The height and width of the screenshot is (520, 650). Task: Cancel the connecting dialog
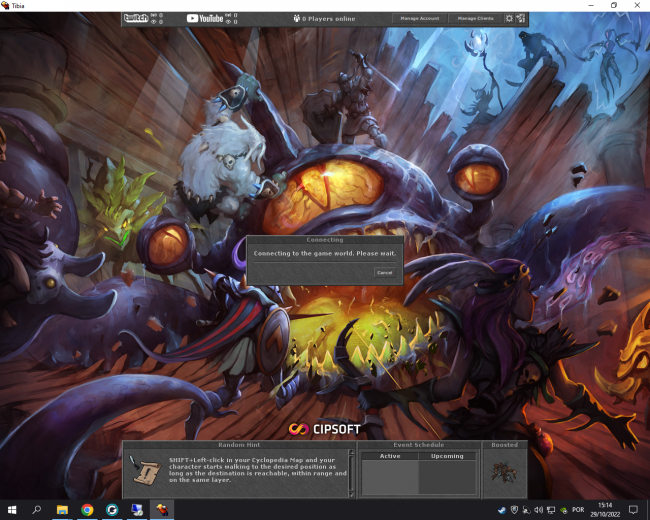(384, 272)
